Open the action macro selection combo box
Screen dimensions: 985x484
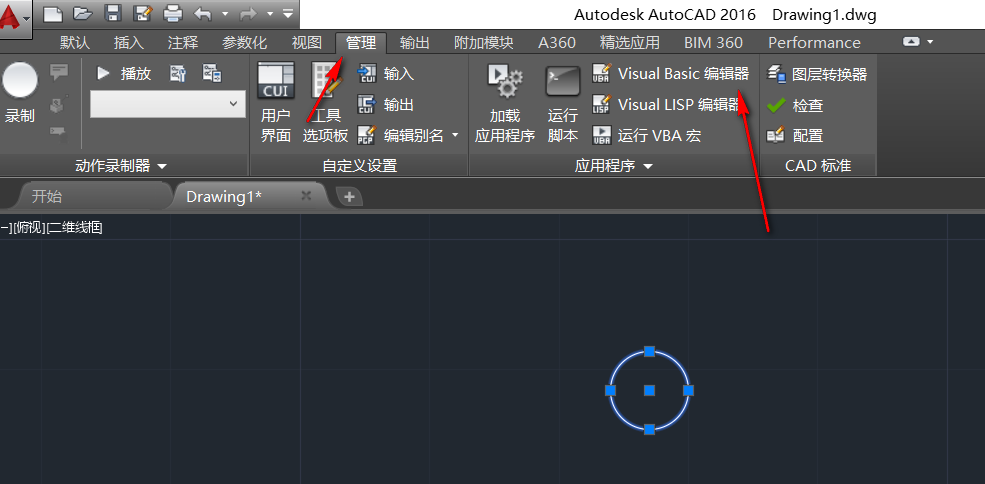click(168, 104)
